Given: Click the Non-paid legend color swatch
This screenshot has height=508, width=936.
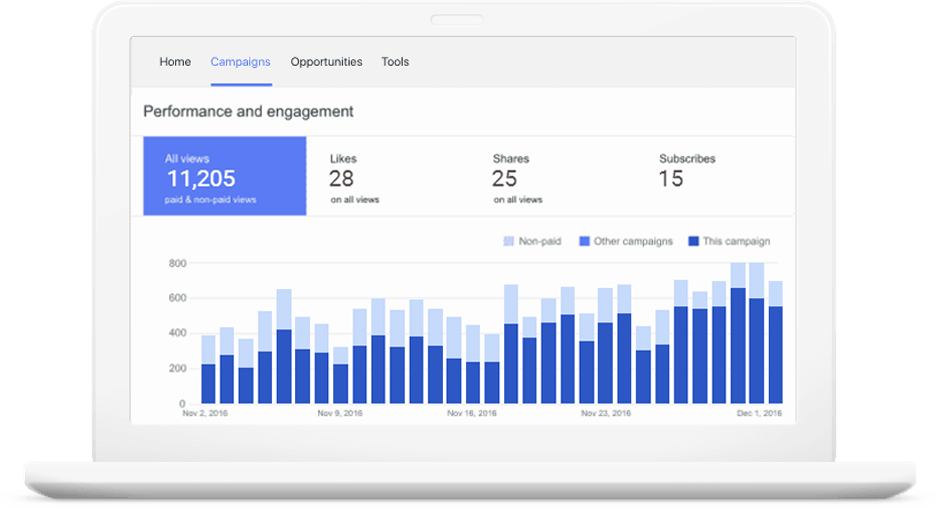Looking at the screenshot, I should tap(508, 241).
